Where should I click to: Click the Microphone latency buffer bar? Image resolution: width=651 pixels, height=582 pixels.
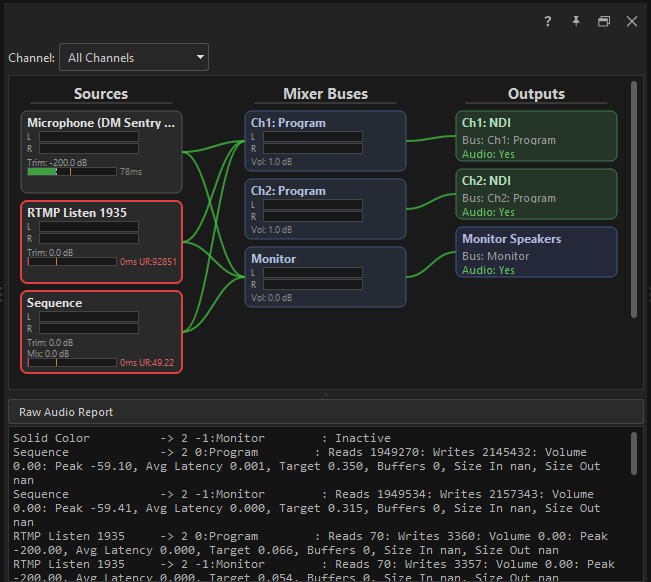tap(72, 171)
